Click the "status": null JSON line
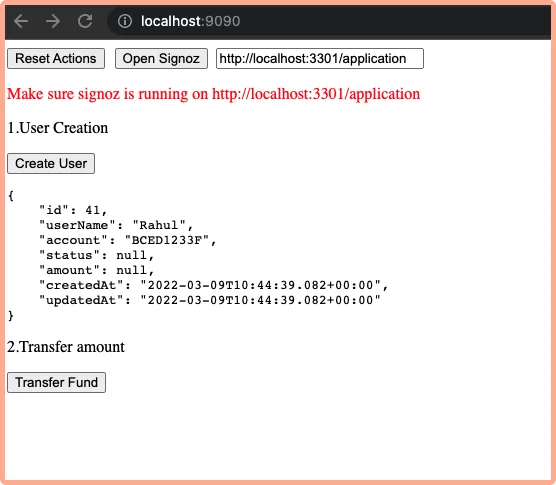This screenshot has width=556, height=485. coord(96,255)
